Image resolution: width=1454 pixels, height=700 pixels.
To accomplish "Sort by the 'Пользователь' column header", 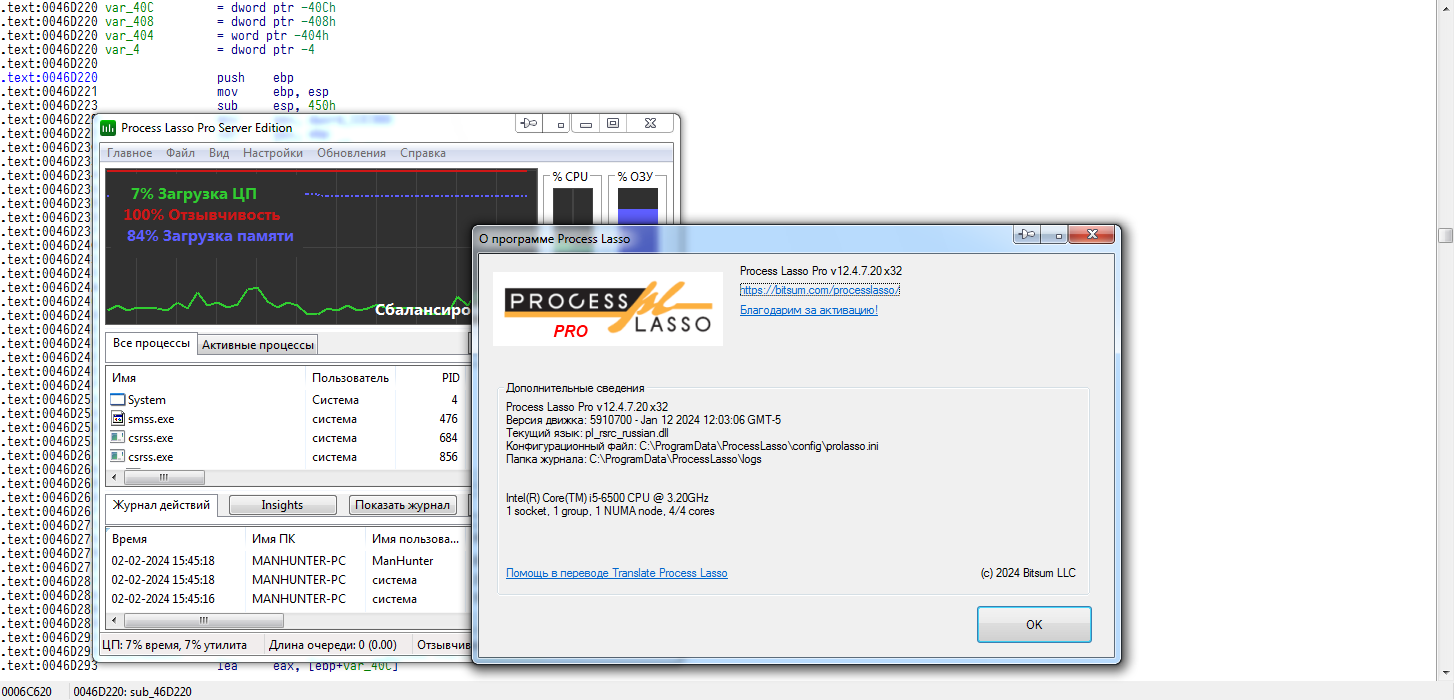I will (350, 378).
